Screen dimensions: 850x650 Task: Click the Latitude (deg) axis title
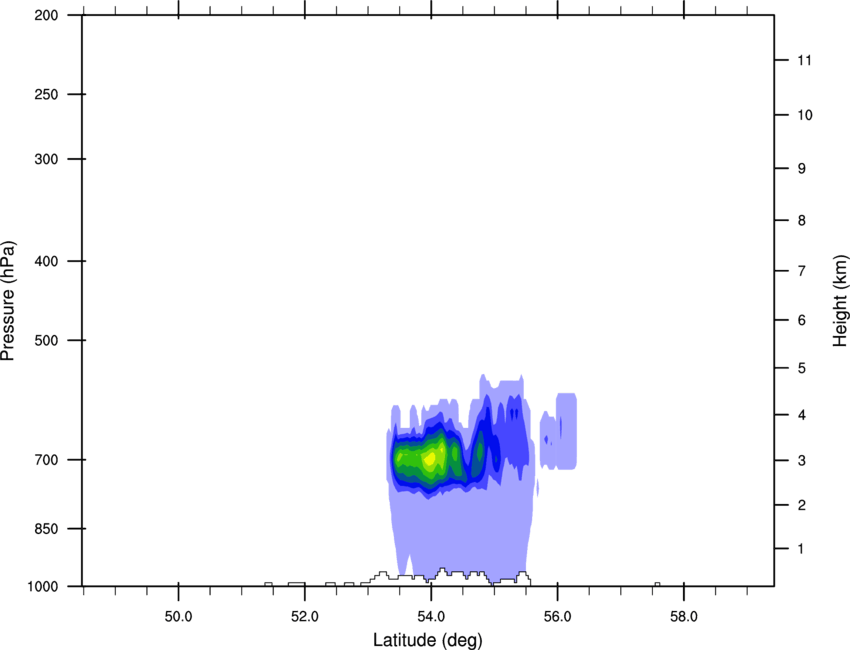pyautogui.click(x=428, y=640)
